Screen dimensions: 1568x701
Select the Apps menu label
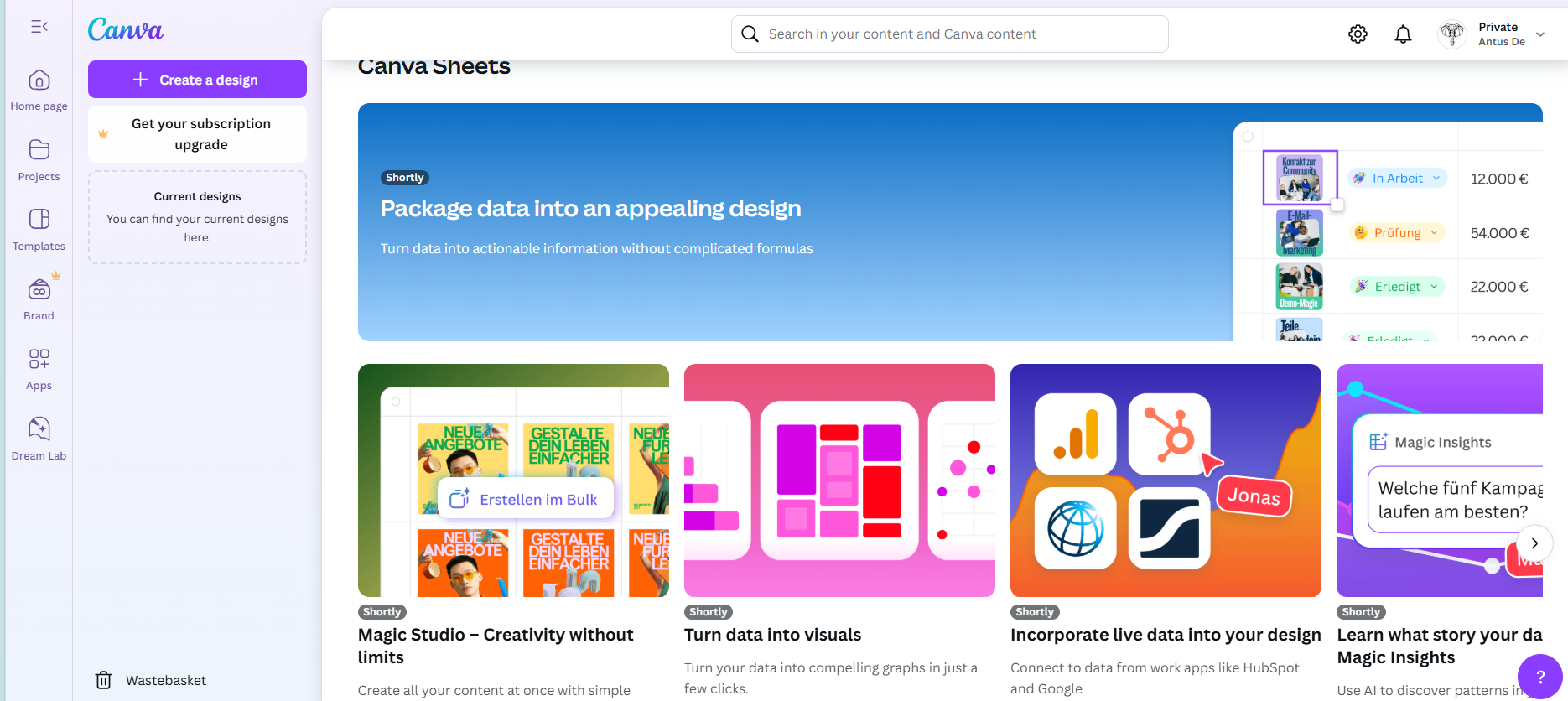click(x=39, y=386)
